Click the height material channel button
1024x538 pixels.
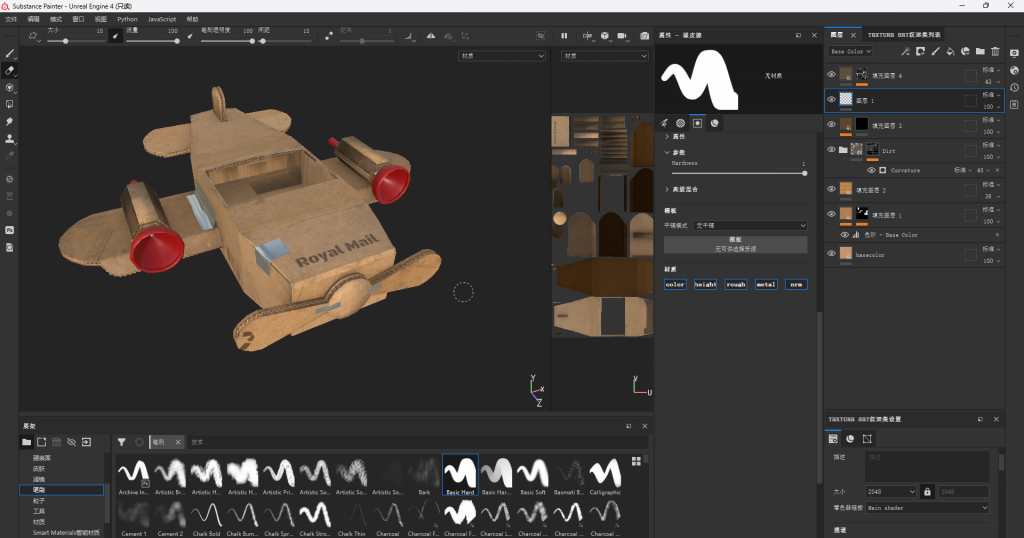tap(706, 284)
